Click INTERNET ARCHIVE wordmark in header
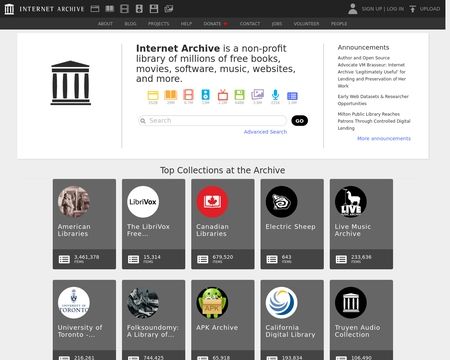 [52, 9]
